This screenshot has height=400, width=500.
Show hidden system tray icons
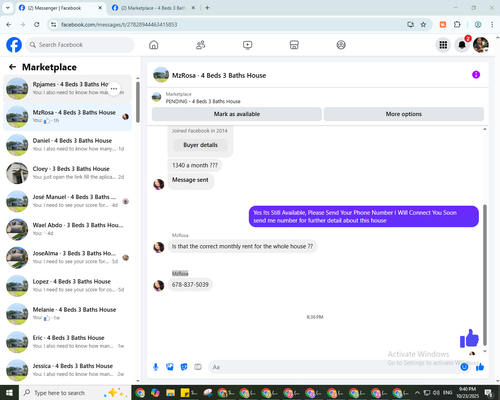(x=417, y=393)
